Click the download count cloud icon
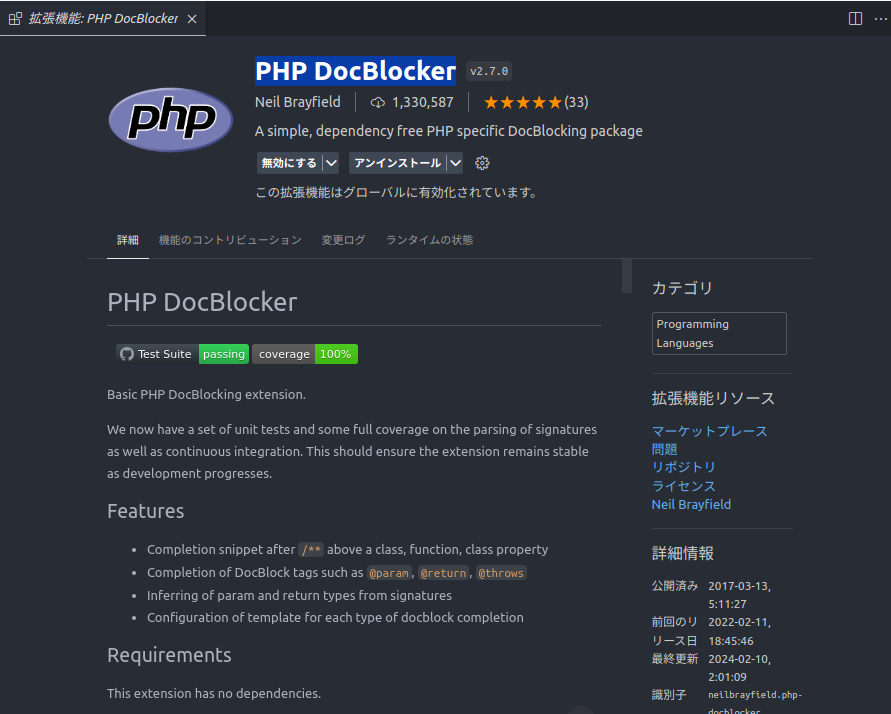 (377, 102)
